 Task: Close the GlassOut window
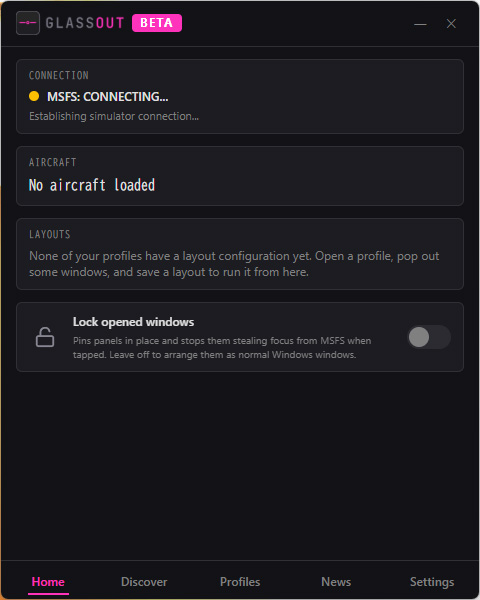[451, 24]
